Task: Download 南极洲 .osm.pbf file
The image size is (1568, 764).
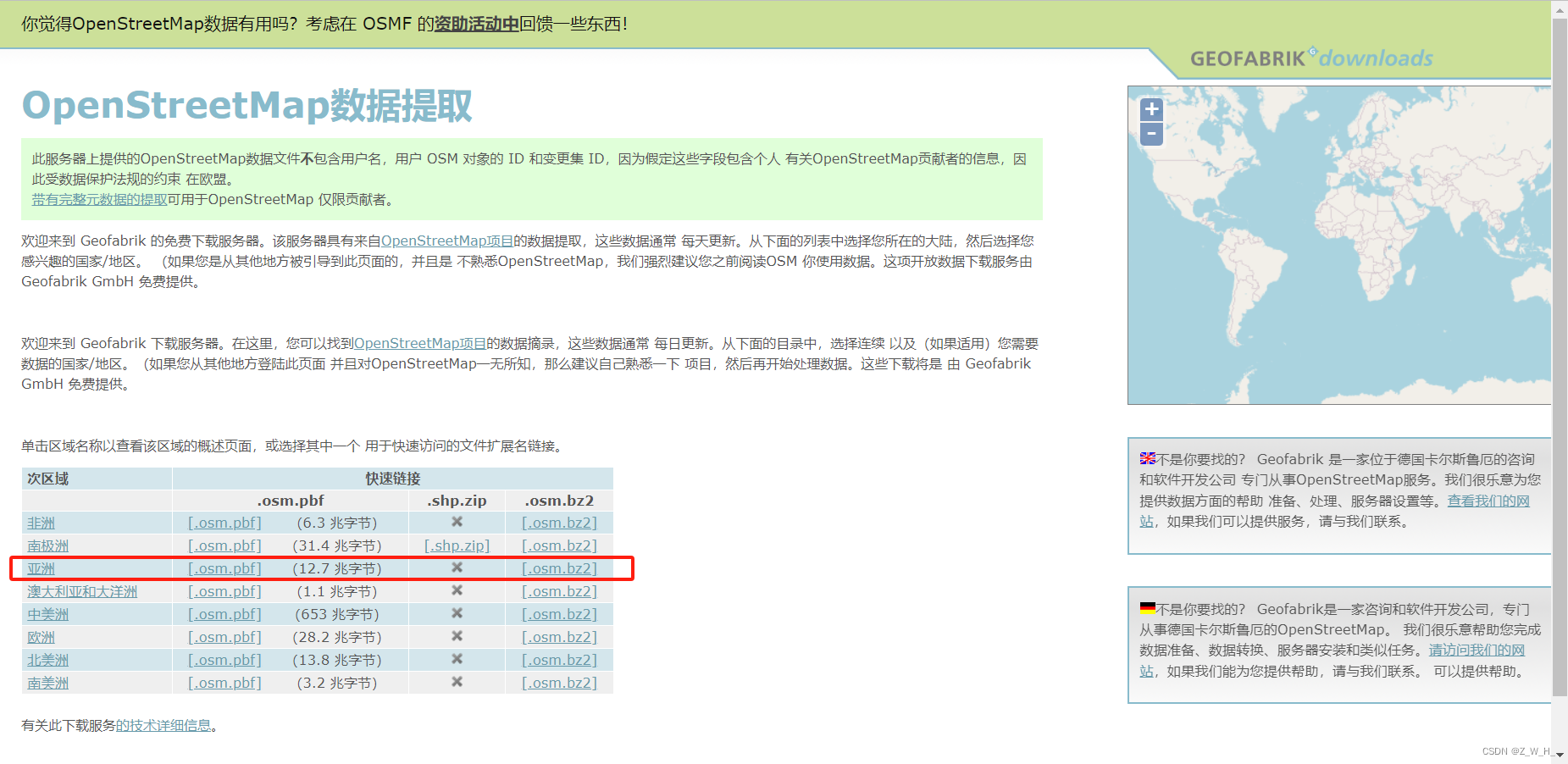Action: pos(224,546)
